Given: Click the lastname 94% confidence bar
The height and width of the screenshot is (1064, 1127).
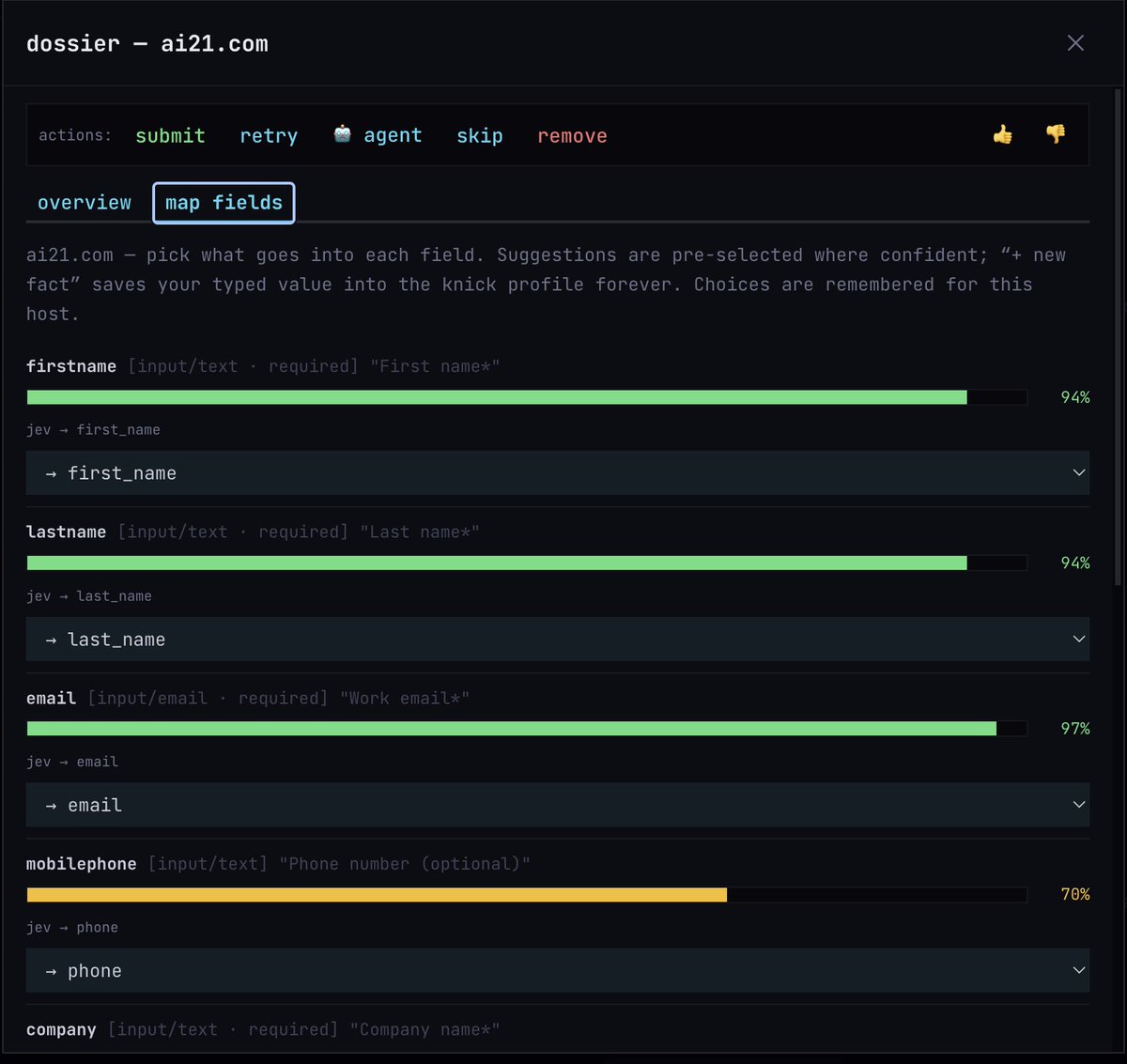Looking at the screenshot, I should pos(527,563).
